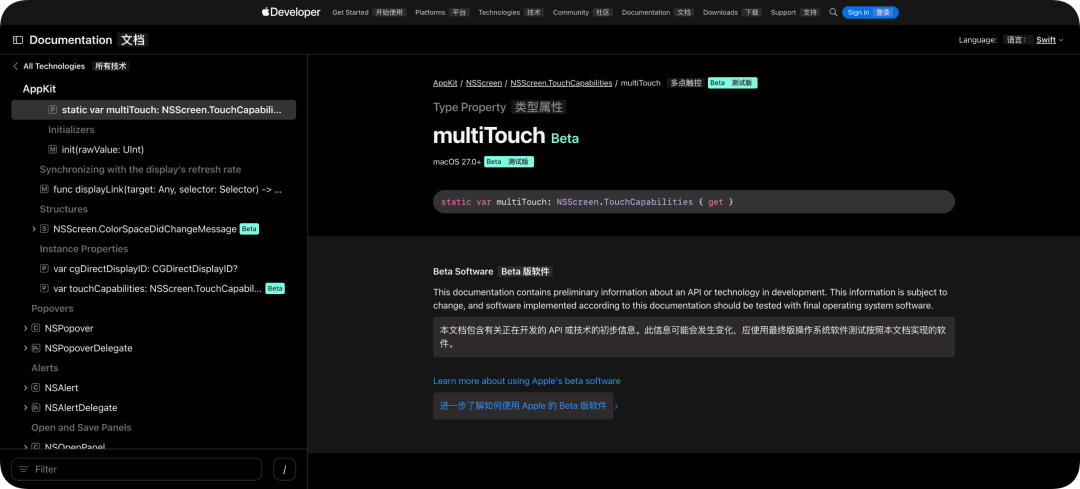Click the Apple Developer logo
The height and width of the screenshot is (489, 1080).
point(291,12)
